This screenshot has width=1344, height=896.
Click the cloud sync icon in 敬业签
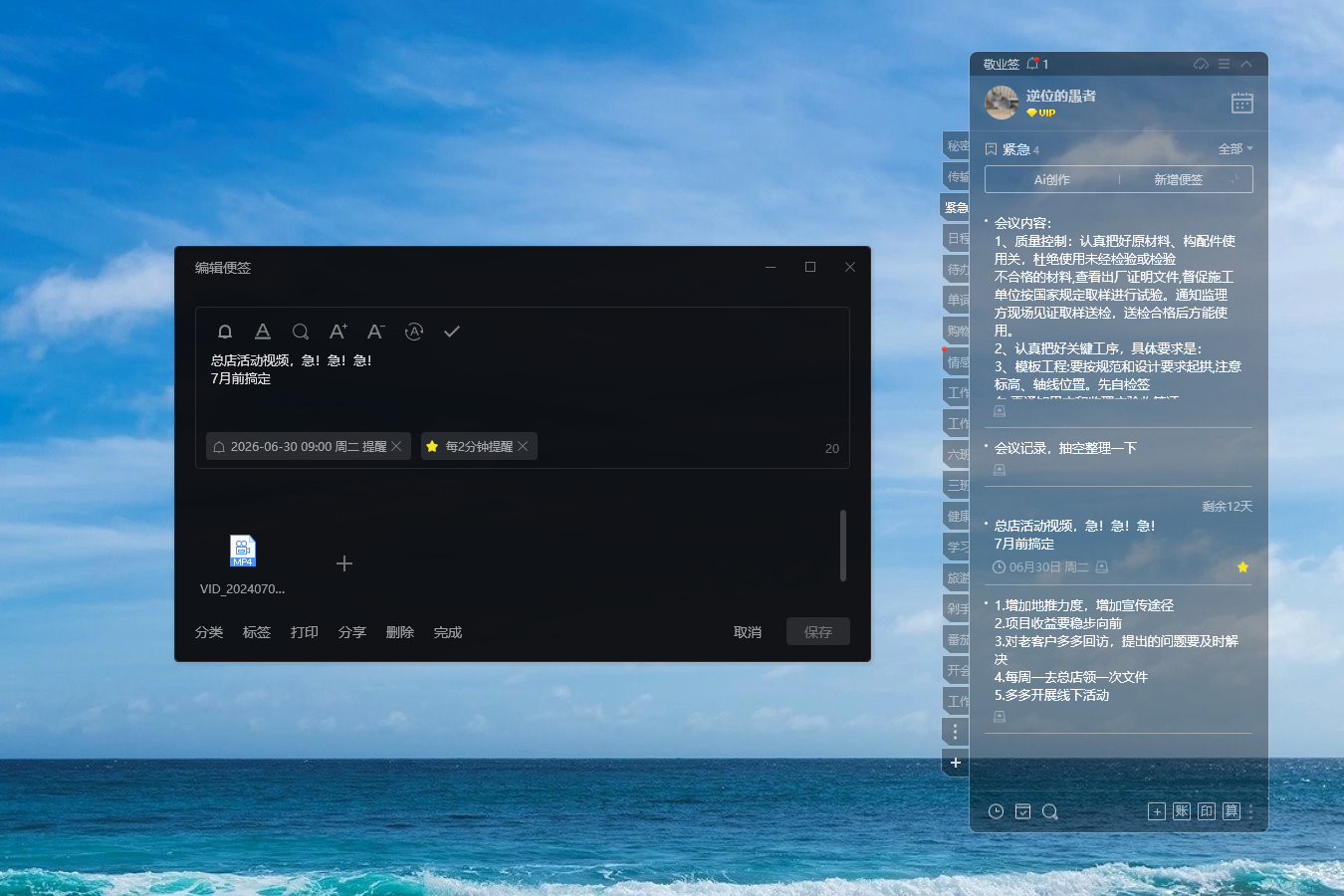(x=1201, y=64)
